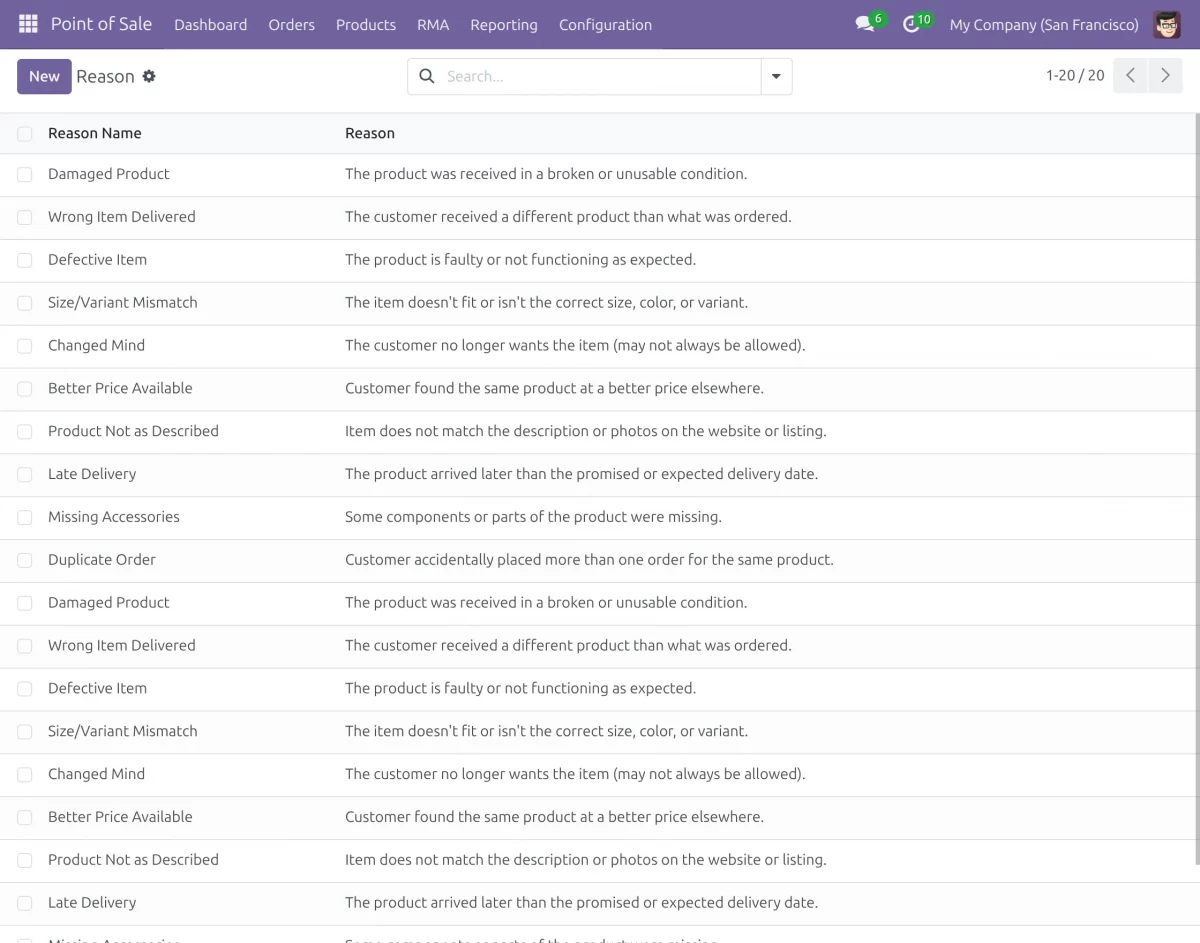The height and width of the screenshot is (943, 1200).
Task: Click the vertical scrollbar on the right
Action: [x=1196, y=400]
